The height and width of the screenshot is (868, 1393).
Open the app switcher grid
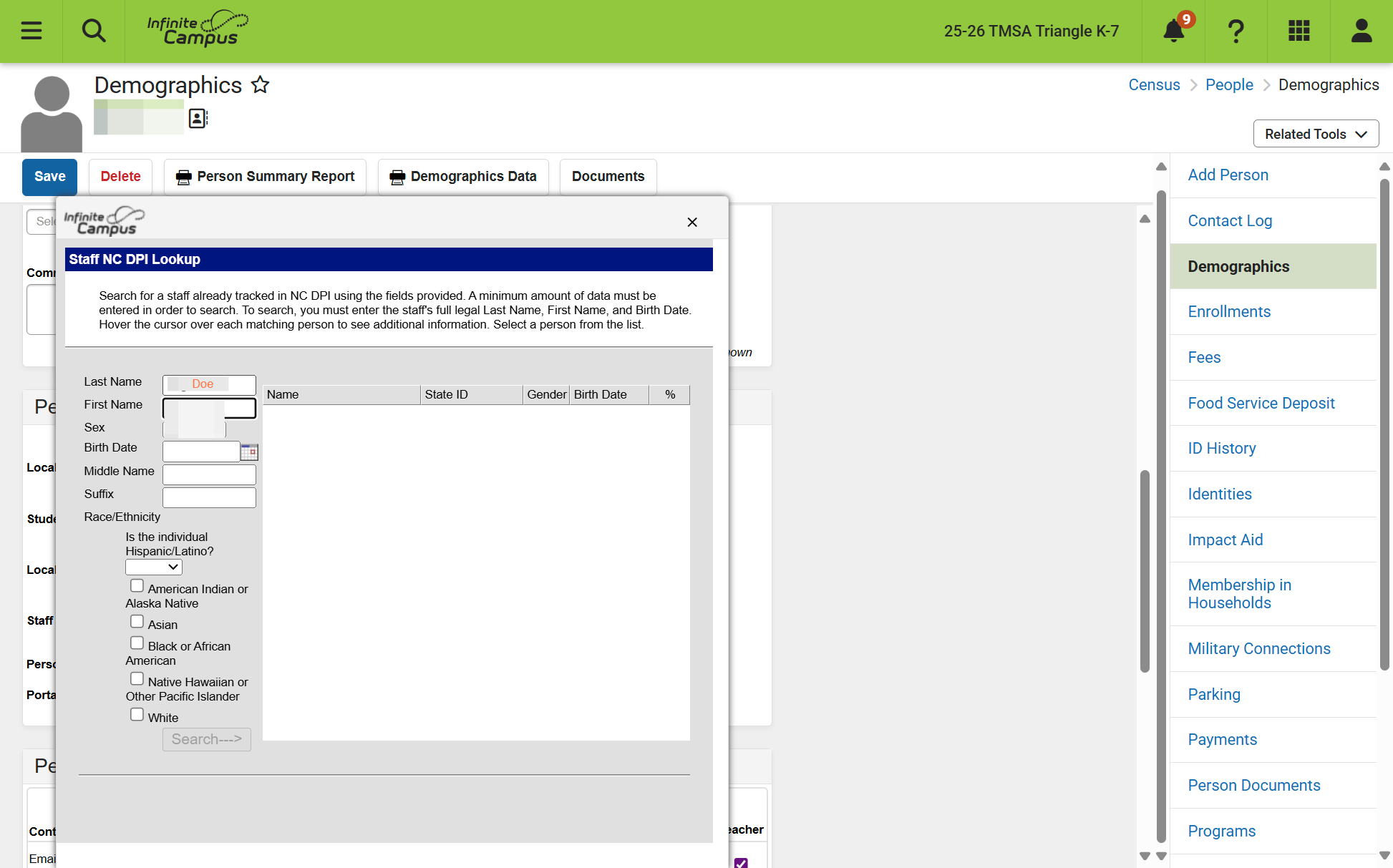click(1299, 31)
